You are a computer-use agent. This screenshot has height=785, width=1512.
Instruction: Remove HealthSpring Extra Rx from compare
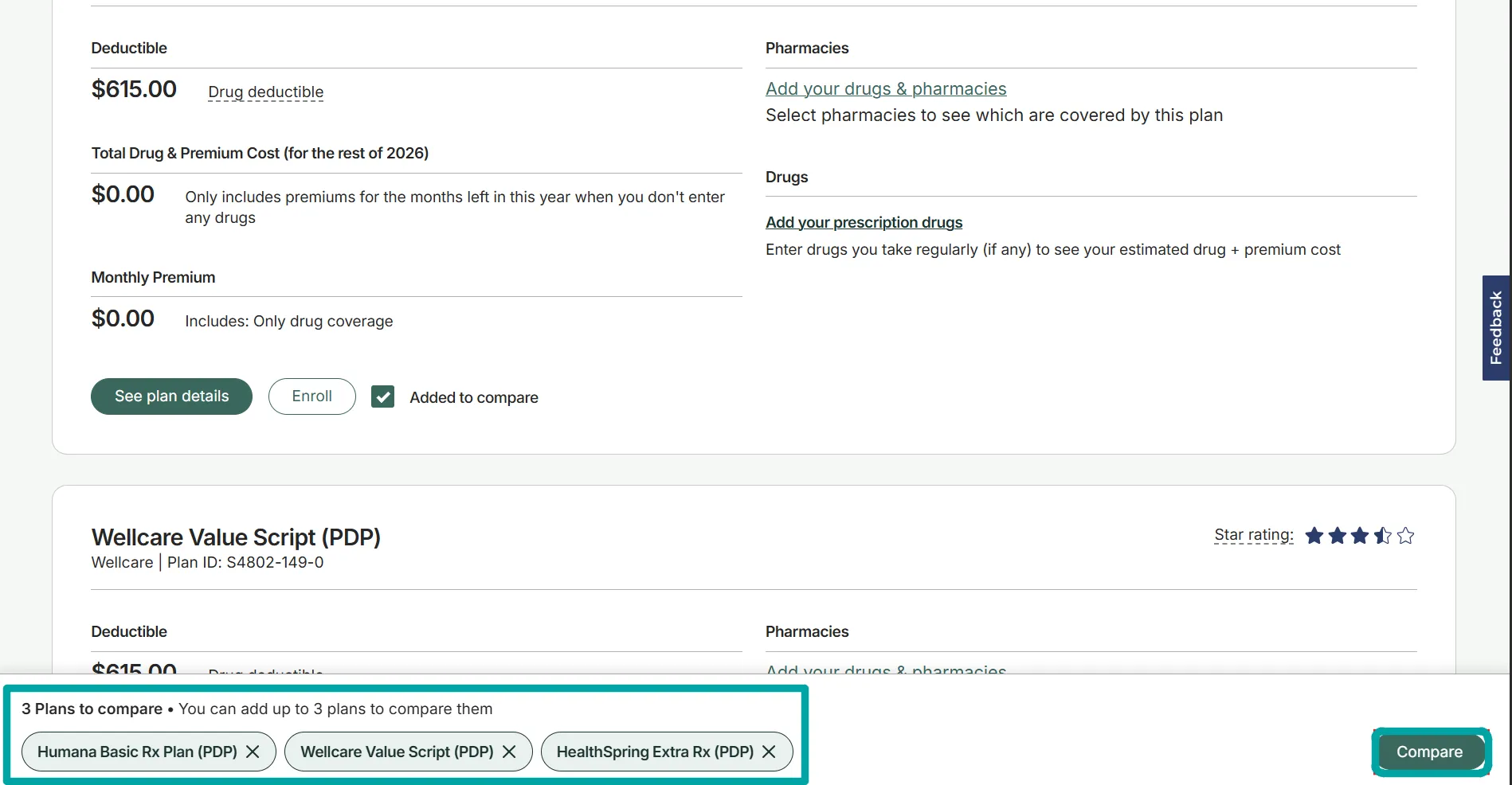(769, 752)
